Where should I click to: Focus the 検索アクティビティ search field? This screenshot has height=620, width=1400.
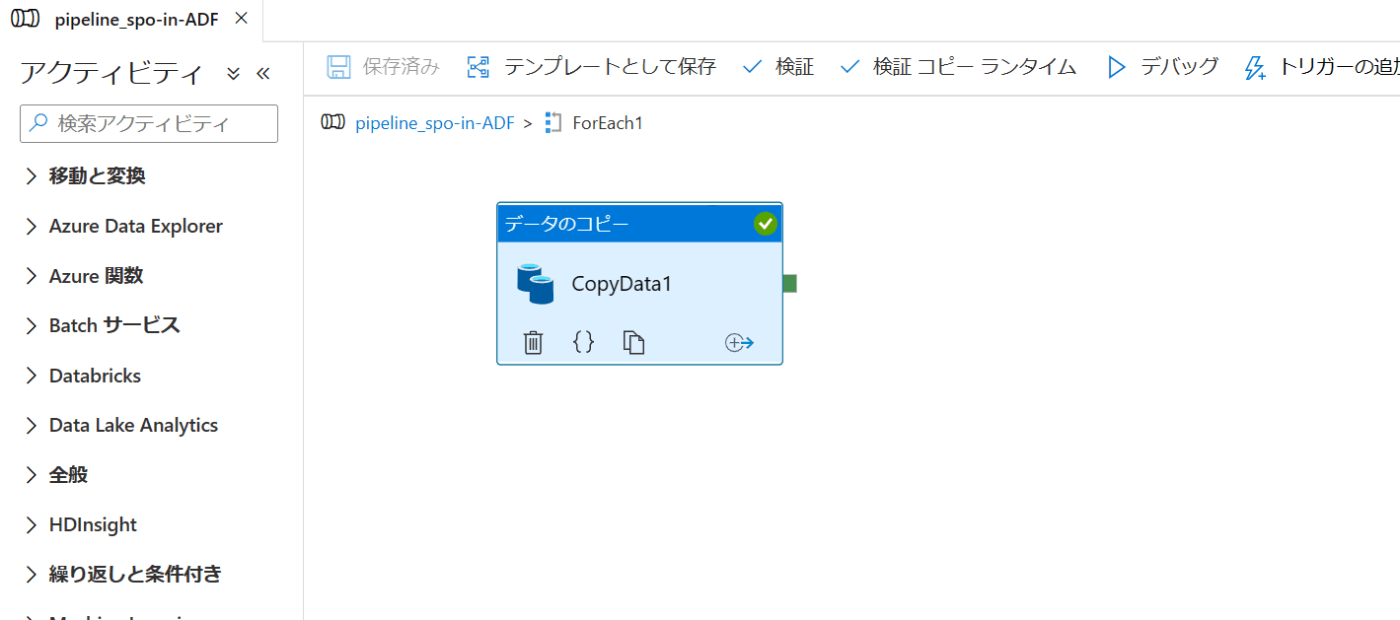[149, 123]
